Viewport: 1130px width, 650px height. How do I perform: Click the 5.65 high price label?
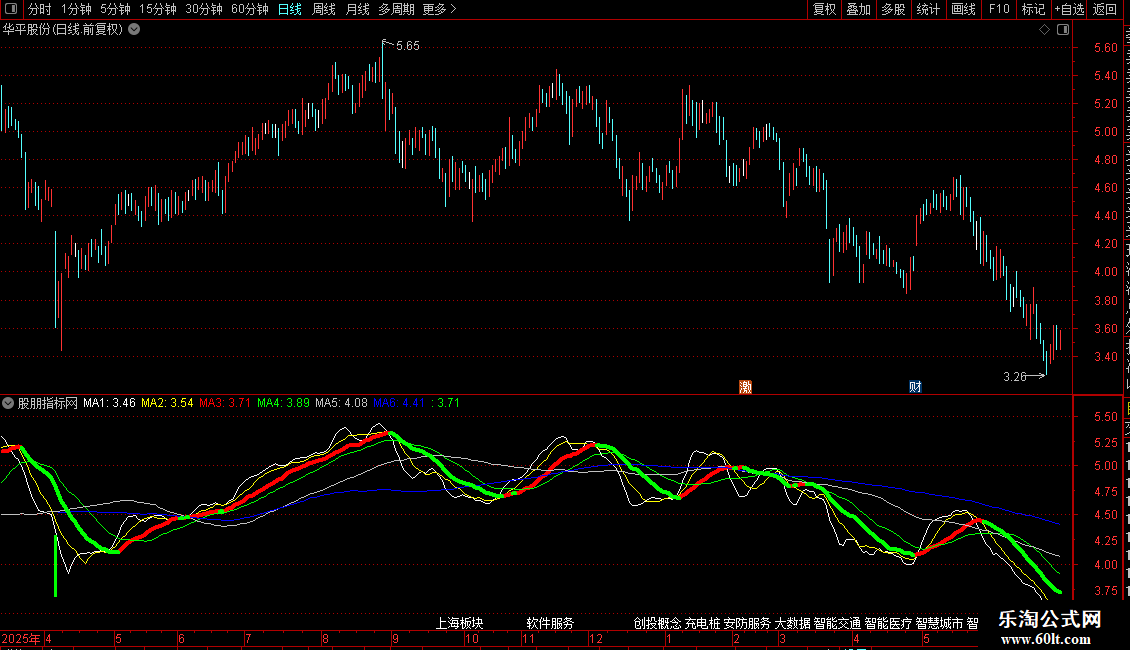pos(408,46)
